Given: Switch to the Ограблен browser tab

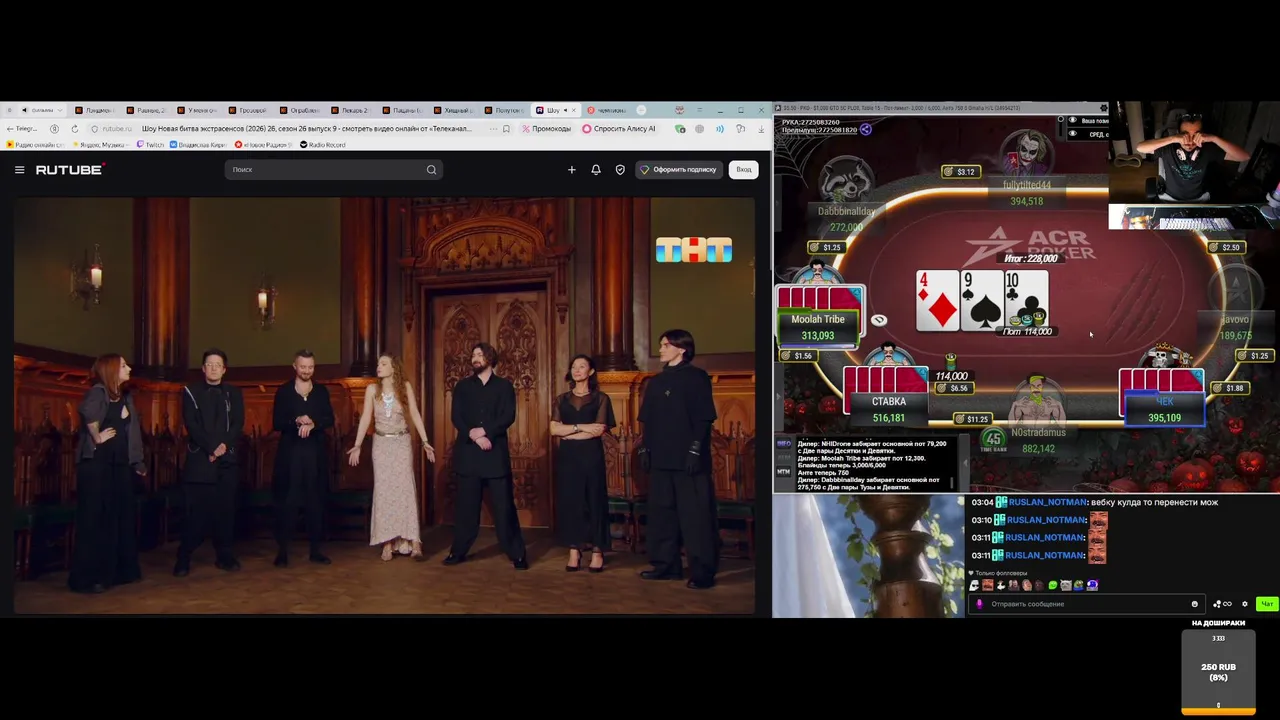Looking at the screenshot, I should 301,110.
